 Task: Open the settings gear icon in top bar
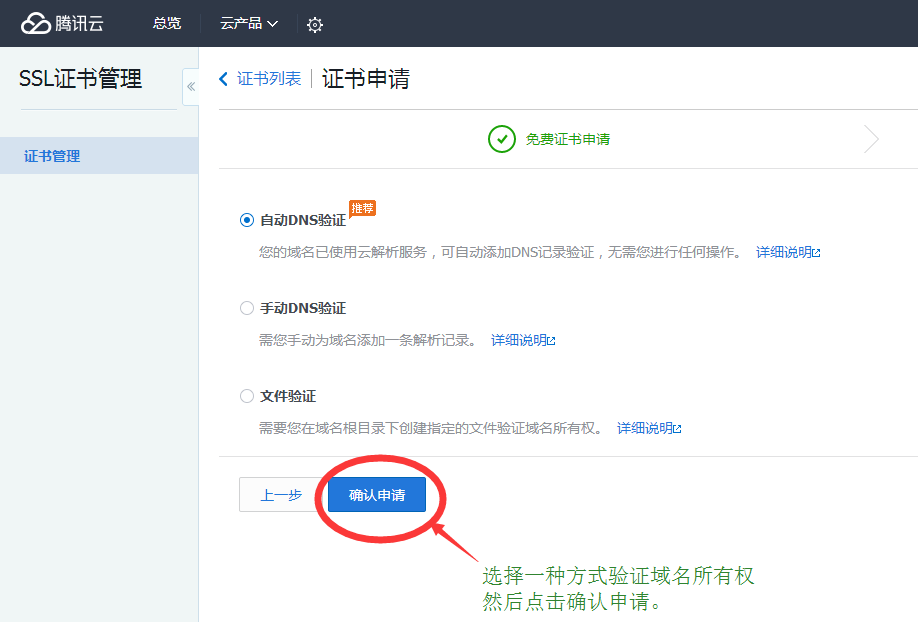click(x=315, y=25)
